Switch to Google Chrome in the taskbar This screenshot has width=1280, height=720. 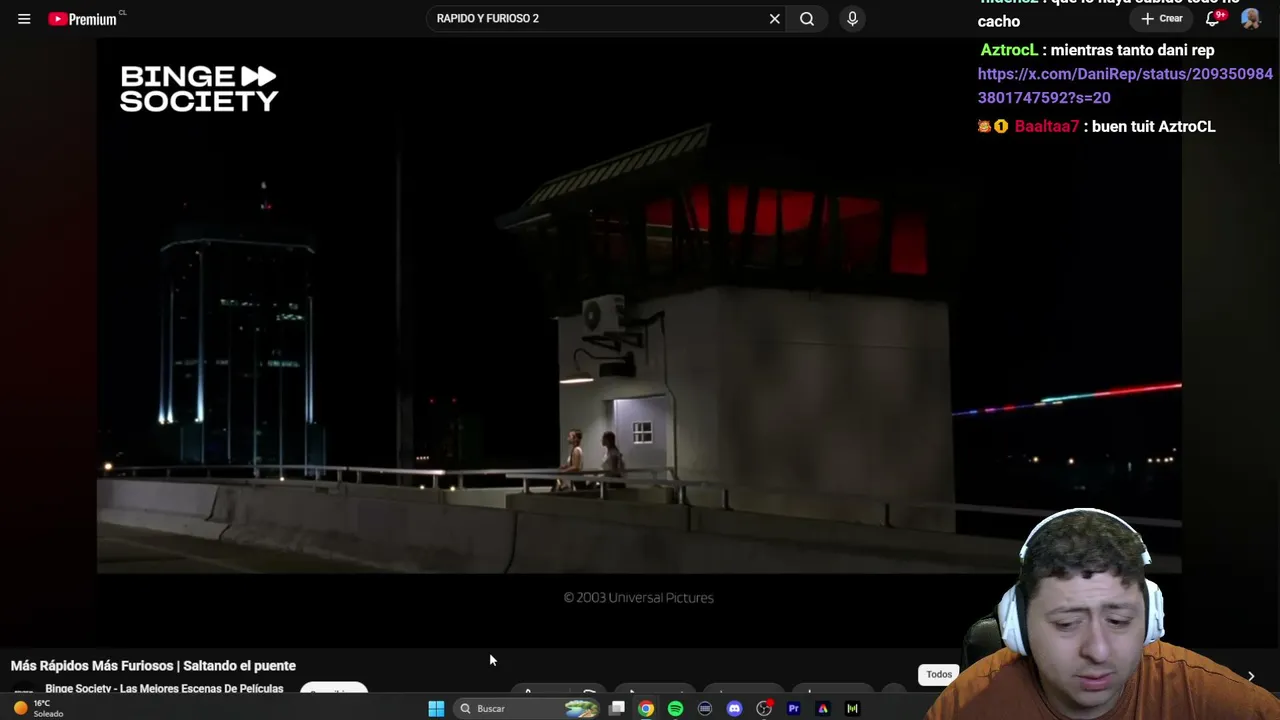coord(646,708)
